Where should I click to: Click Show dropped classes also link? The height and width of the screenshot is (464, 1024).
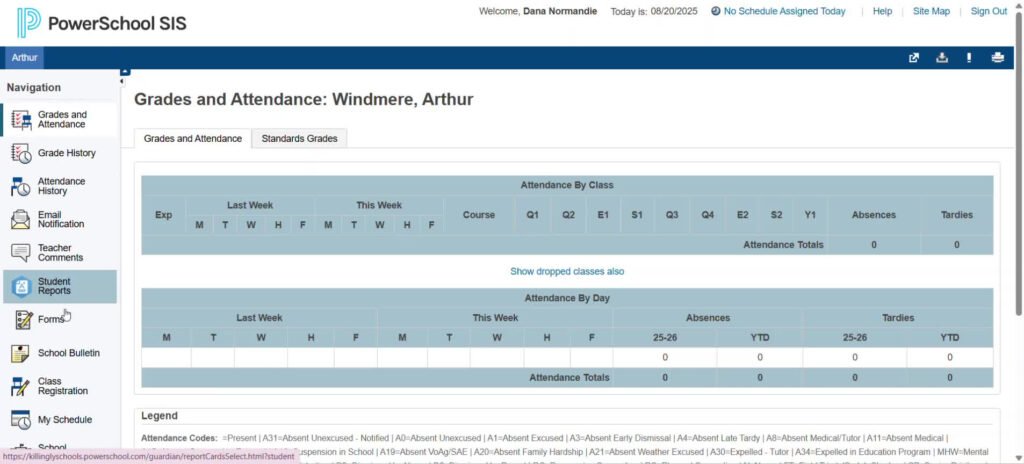pyautogui.click(x=567, y=271)
